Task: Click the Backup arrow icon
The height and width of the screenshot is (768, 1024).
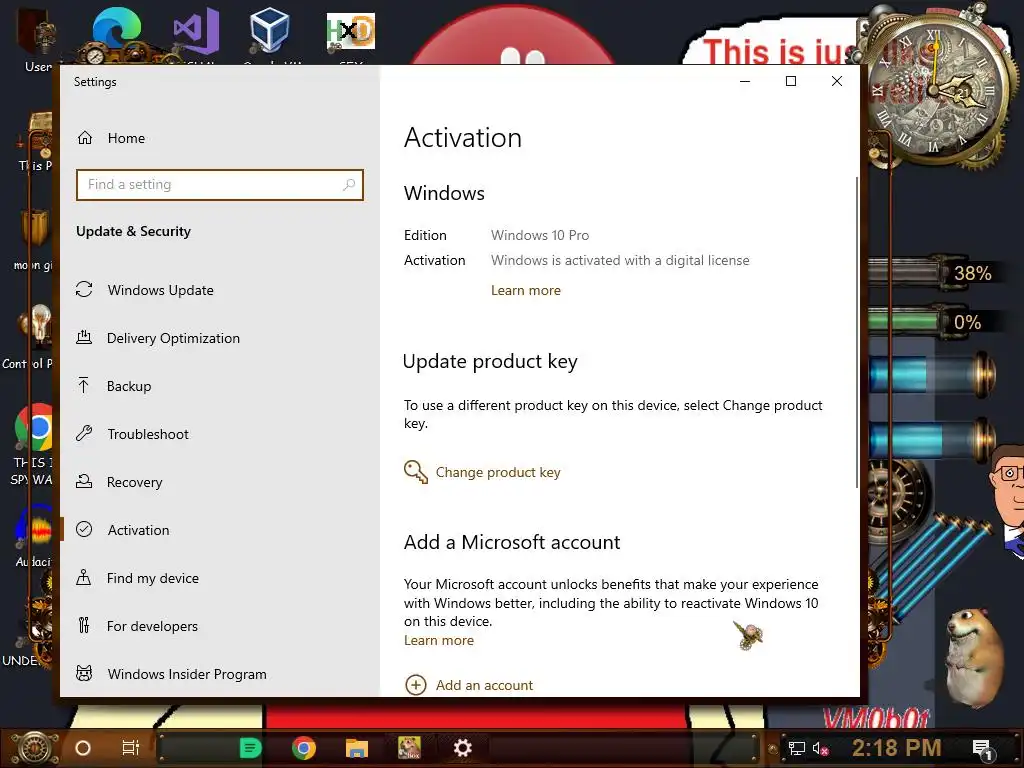Action: (84, 385)
